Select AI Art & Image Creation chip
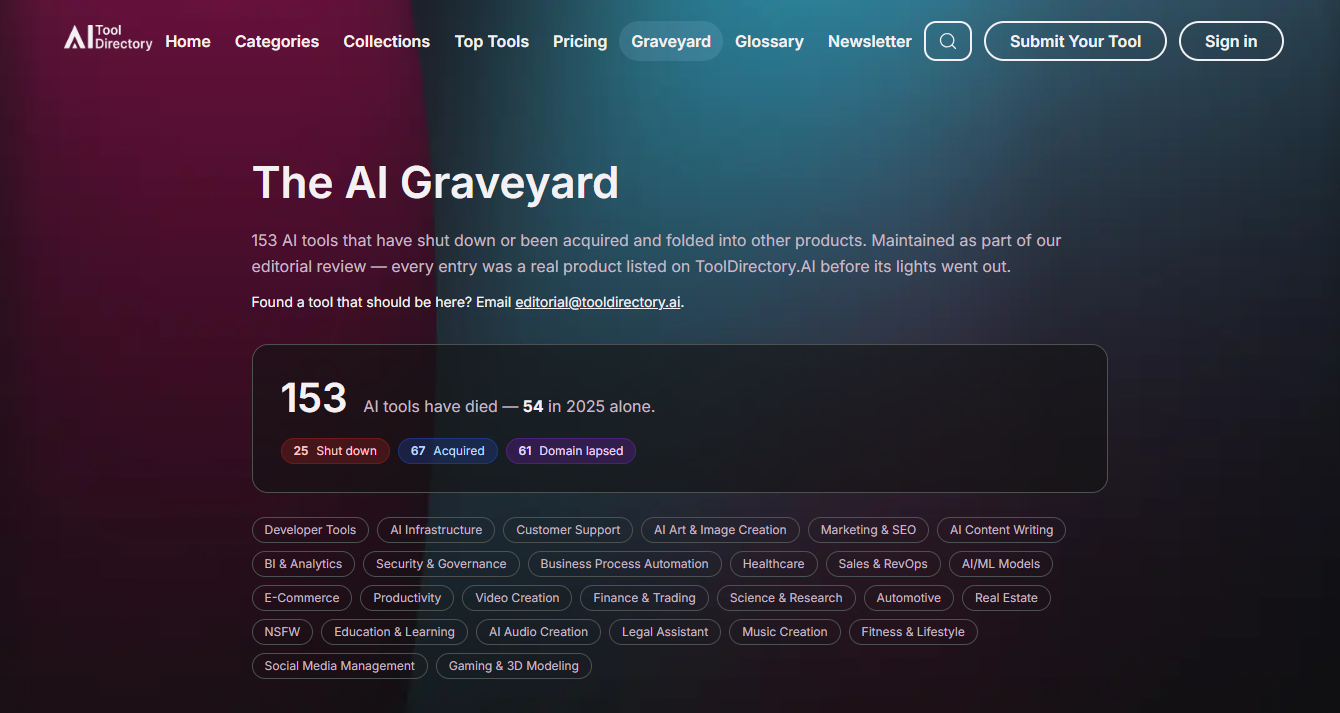The image size is (1340, 713). click(720, 530)
